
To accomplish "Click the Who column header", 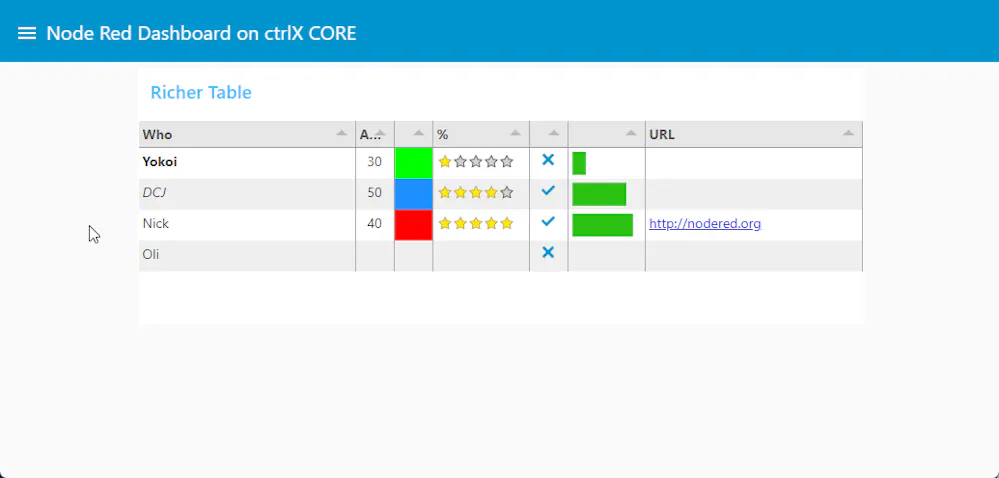I will click(x=247, y=134).
